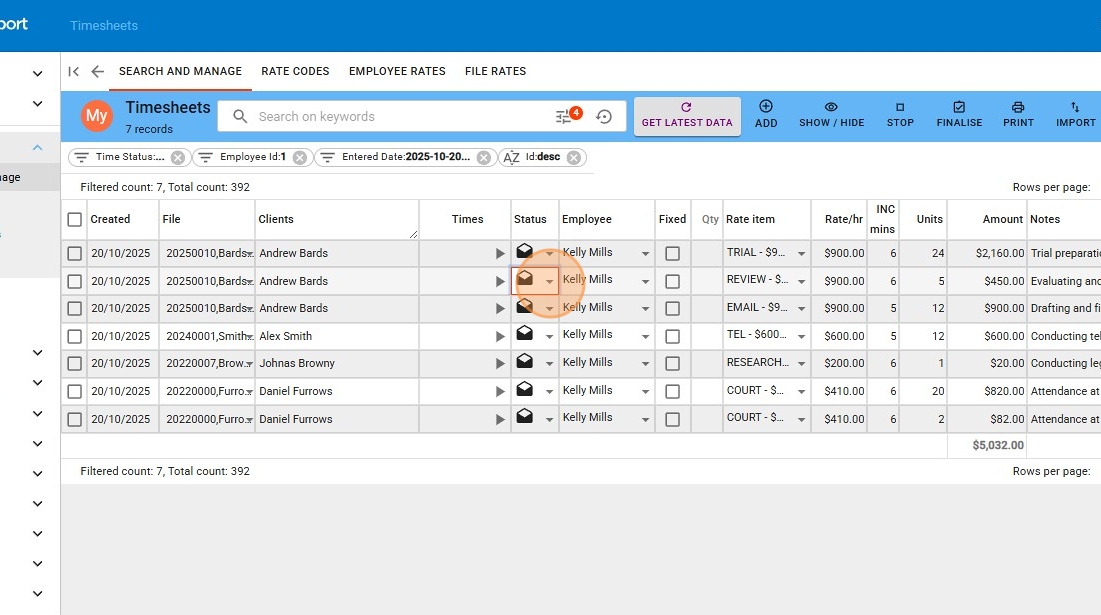Screen dimensions: 1101x615
Task: Open the Employee Rates tab
Action: point(397,71)
